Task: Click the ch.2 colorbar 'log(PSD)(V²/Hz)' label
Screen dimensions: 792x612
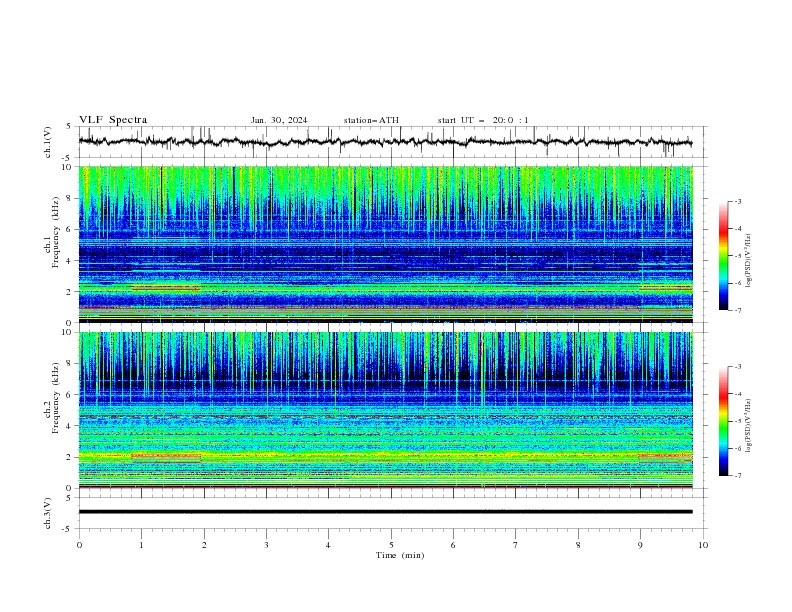Action: tap(748, 425)
